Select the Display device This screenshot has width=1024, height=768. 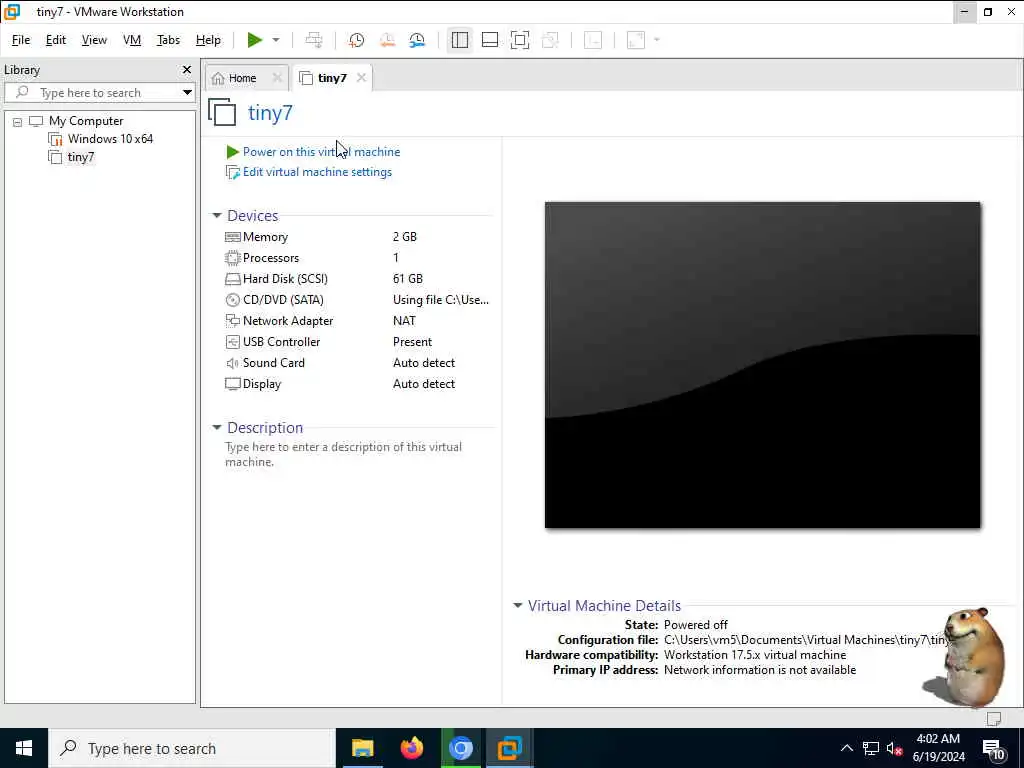pyautogui.click(x=357, y=383)
